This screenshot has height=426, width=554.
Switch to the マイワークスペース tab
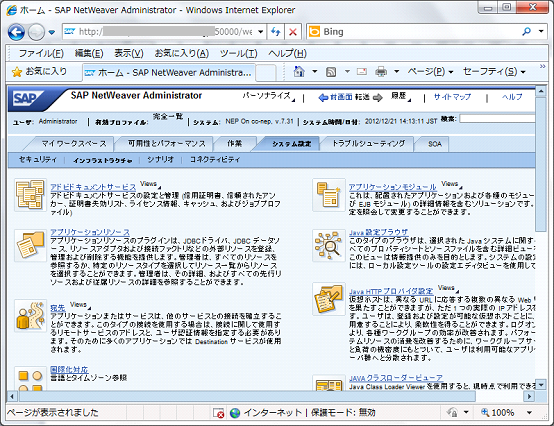pyautogui.click(x=74, y=144)
